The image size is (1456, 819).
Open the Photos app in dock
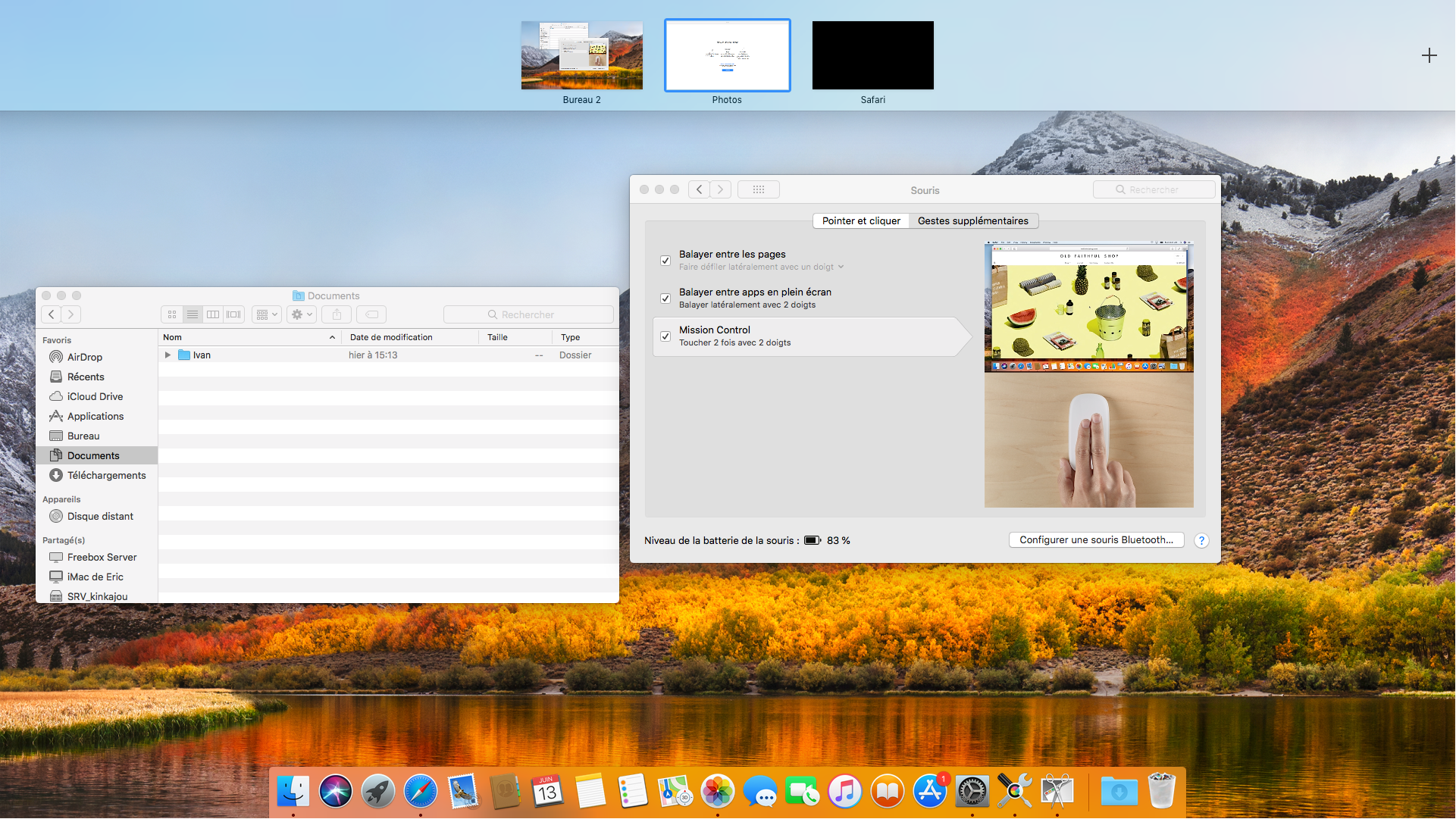click(717, 792)
